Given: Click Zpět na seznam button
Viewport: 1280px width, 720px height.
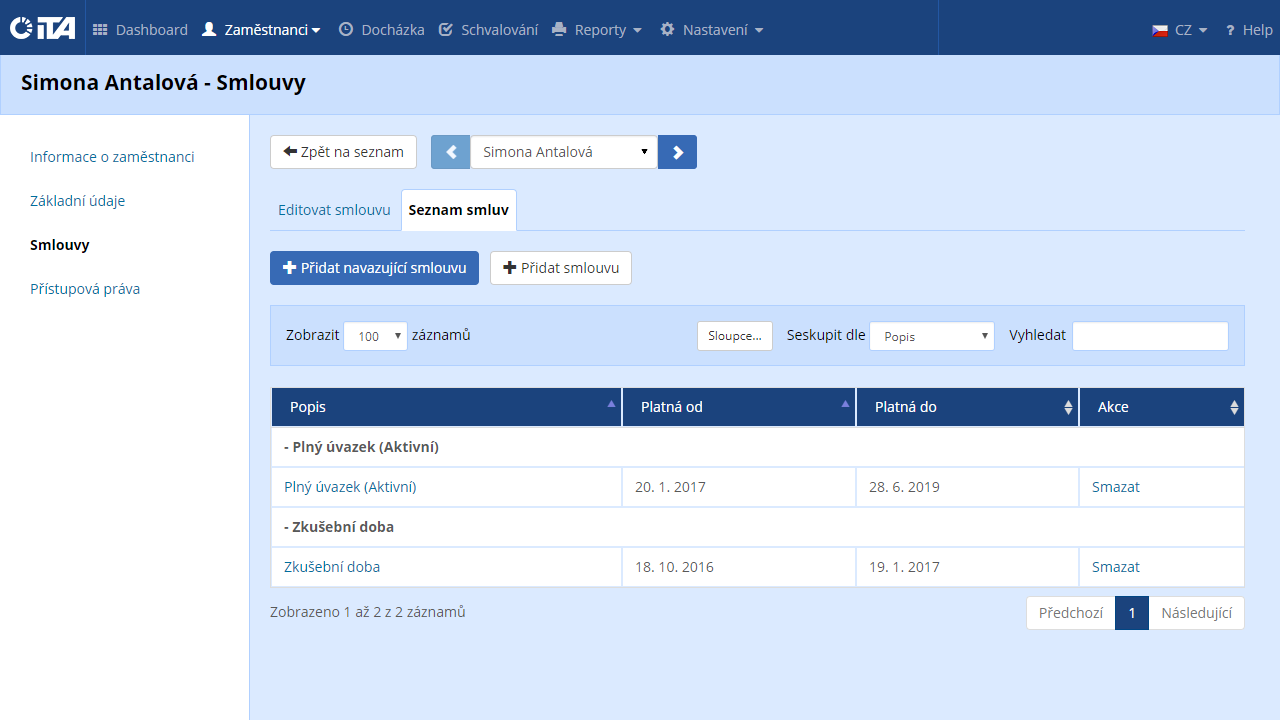Looking at the screenshot, I should (x=343, y=152).
